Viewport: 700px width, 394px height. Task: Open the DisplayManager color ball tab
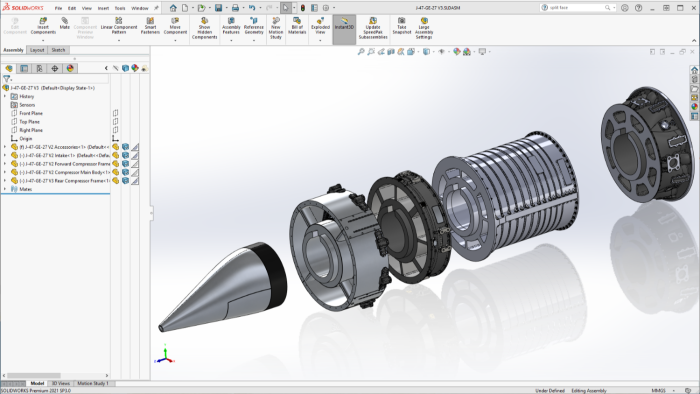click(x=70, y=68)
